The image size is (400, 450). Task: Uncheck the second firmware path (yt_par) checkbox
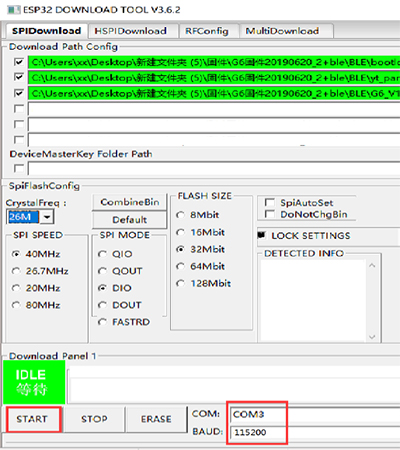[19, 77]
